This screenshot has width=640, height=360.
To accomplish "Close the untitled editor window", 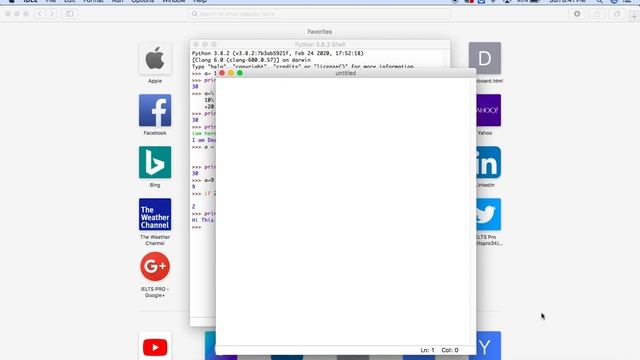I will [222, 73].
